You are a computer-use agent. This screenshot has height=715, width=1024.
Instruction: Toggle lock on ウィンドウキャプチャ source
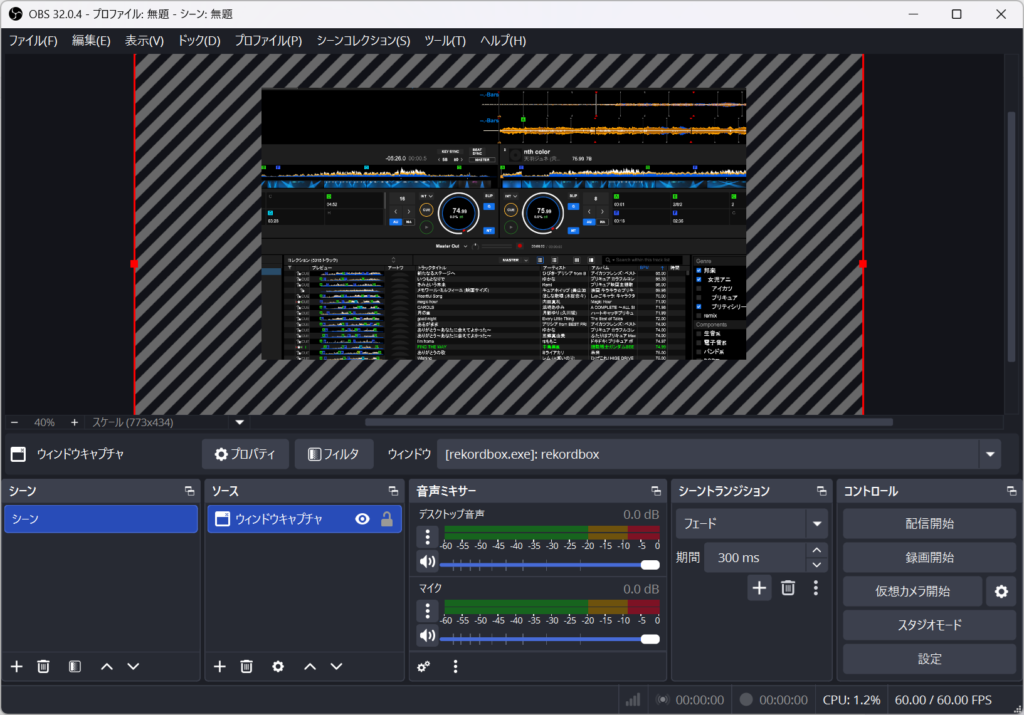pos(386,519)
